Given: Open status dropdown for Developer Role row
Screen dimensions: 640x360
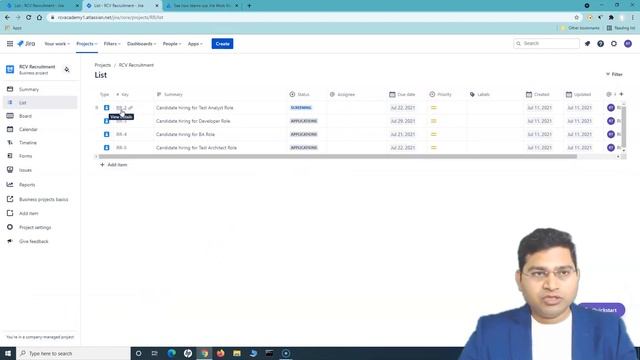Looking at the screenshot, I should 304,121.
